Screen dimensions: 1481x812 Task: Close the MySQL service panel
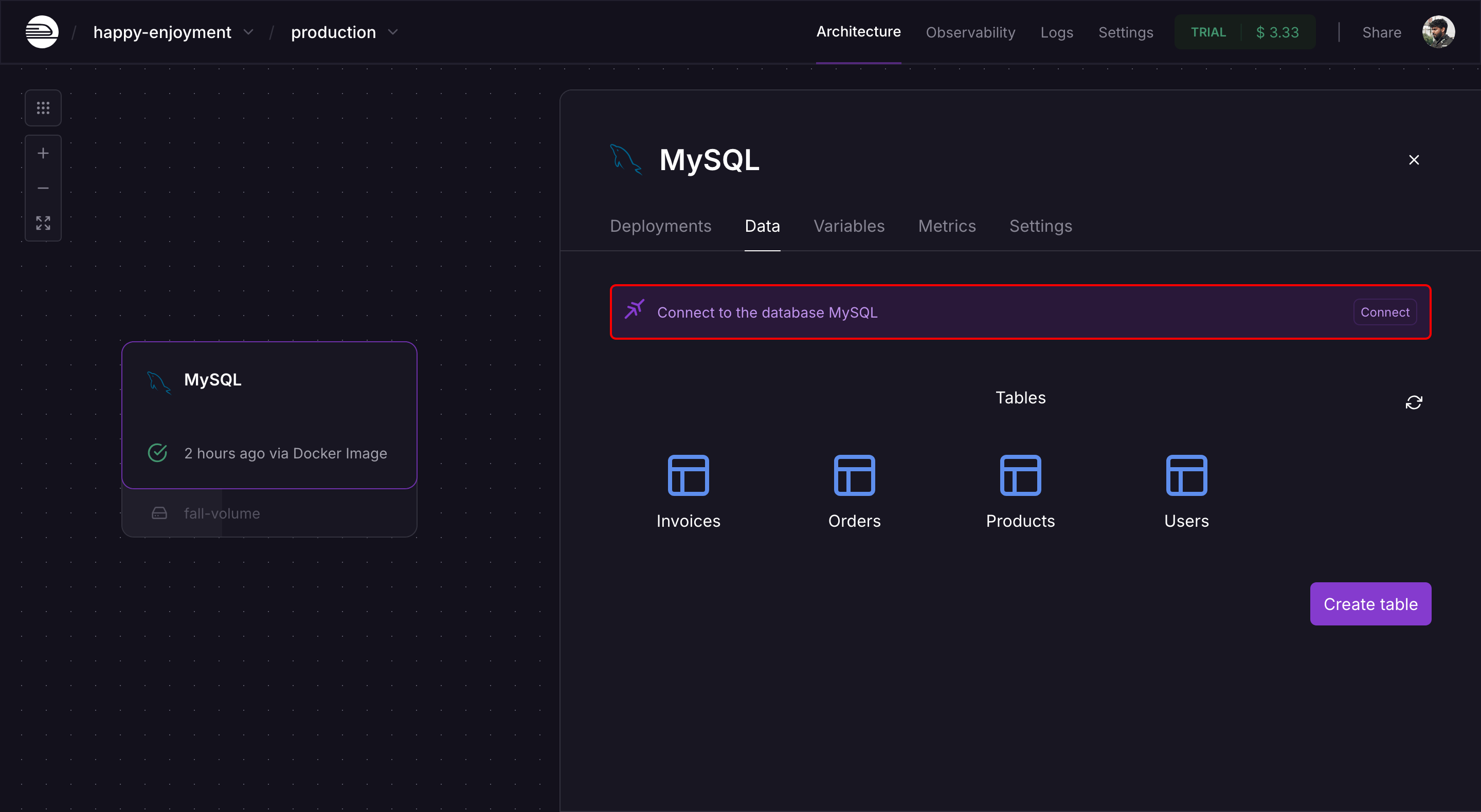1414,160
